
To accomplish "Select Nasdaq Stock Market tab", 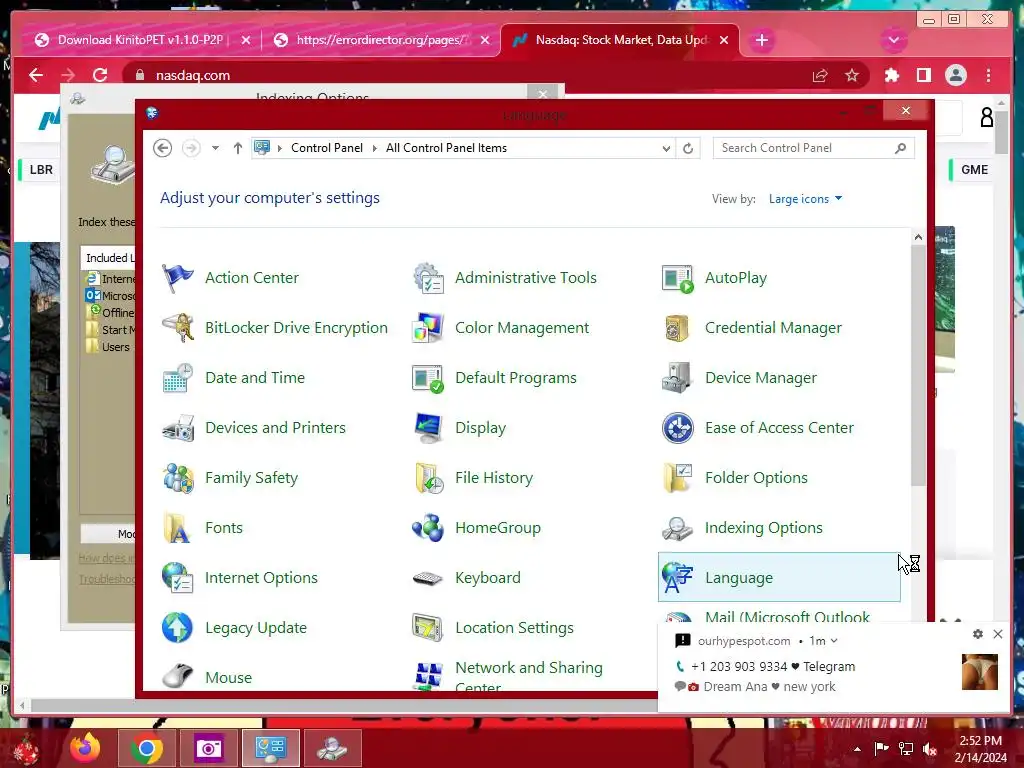I will (620, 40).
